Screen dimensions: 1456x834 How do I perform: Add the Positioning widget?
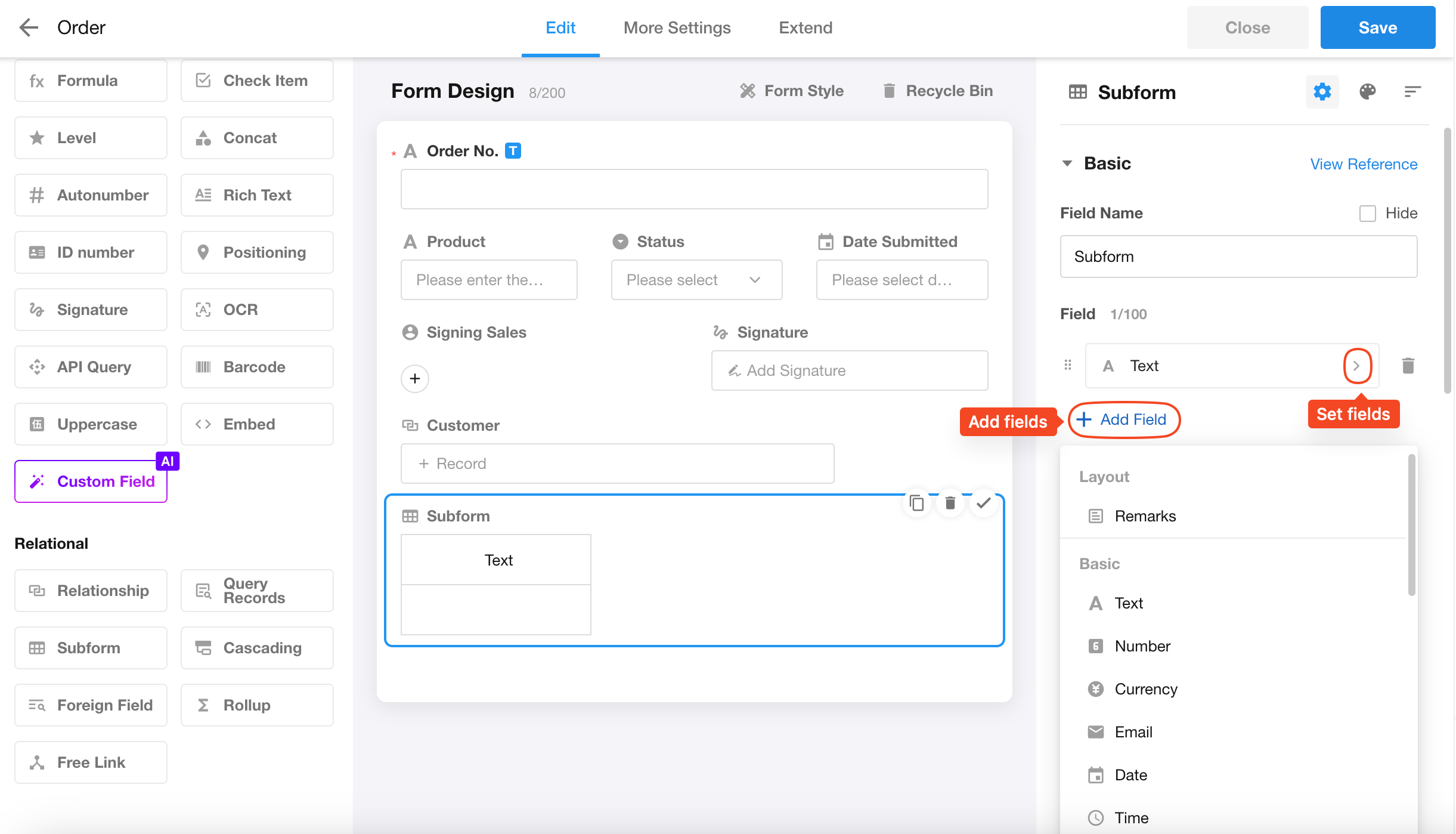[x=257, y=252]
